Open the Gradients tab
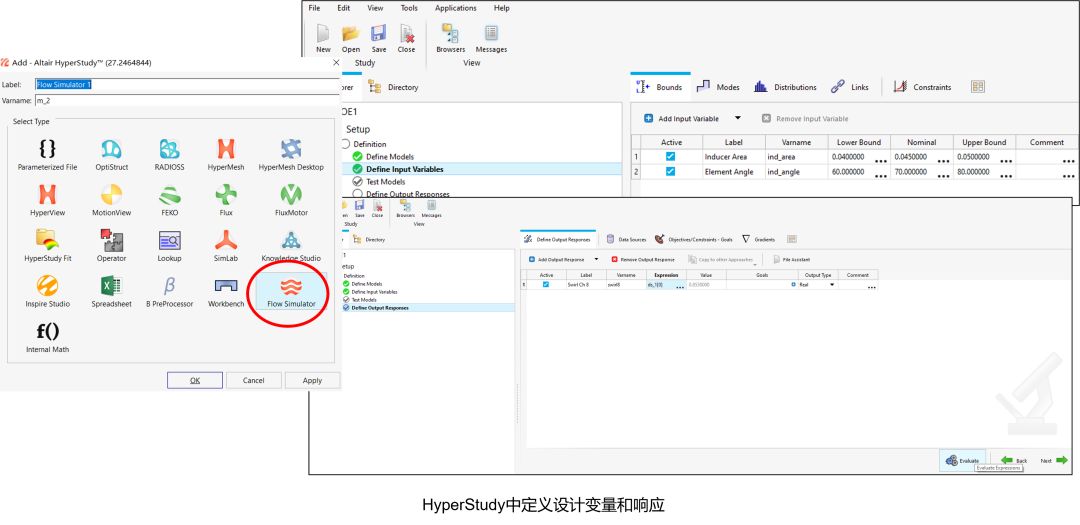This screenshot has width=1080, height=525. [x=758, y=239]
